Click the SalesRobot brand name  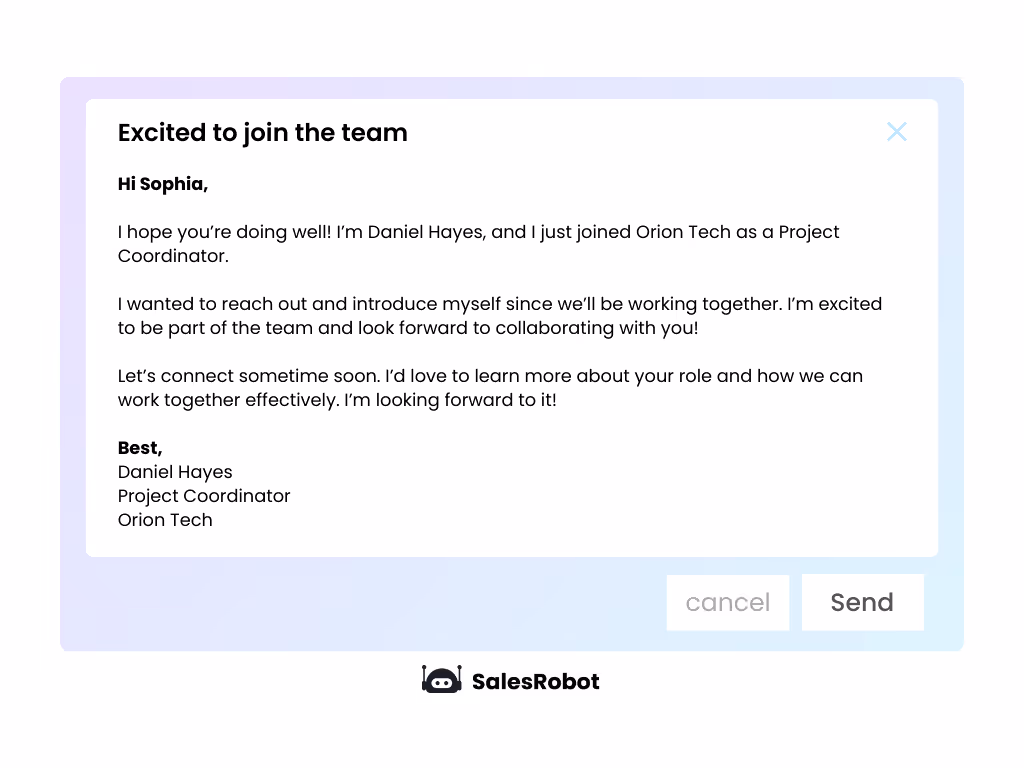click(x=535, y=681)
